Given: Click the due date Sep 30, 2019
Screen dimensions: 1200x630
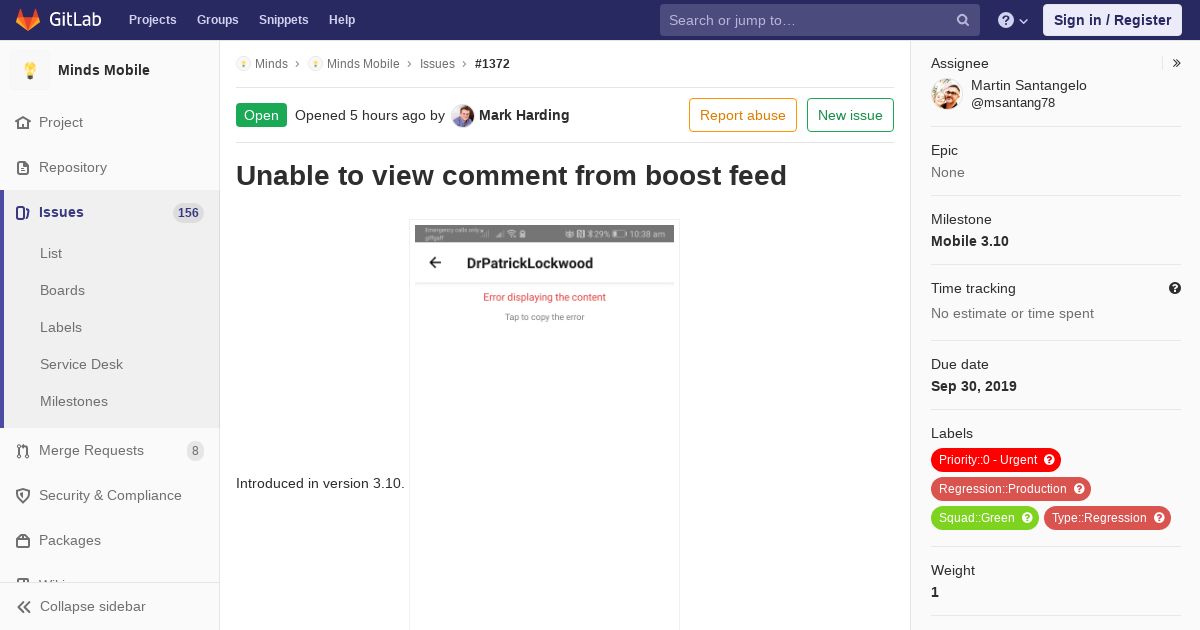Looking at the screenshot, I should point(974,386).
